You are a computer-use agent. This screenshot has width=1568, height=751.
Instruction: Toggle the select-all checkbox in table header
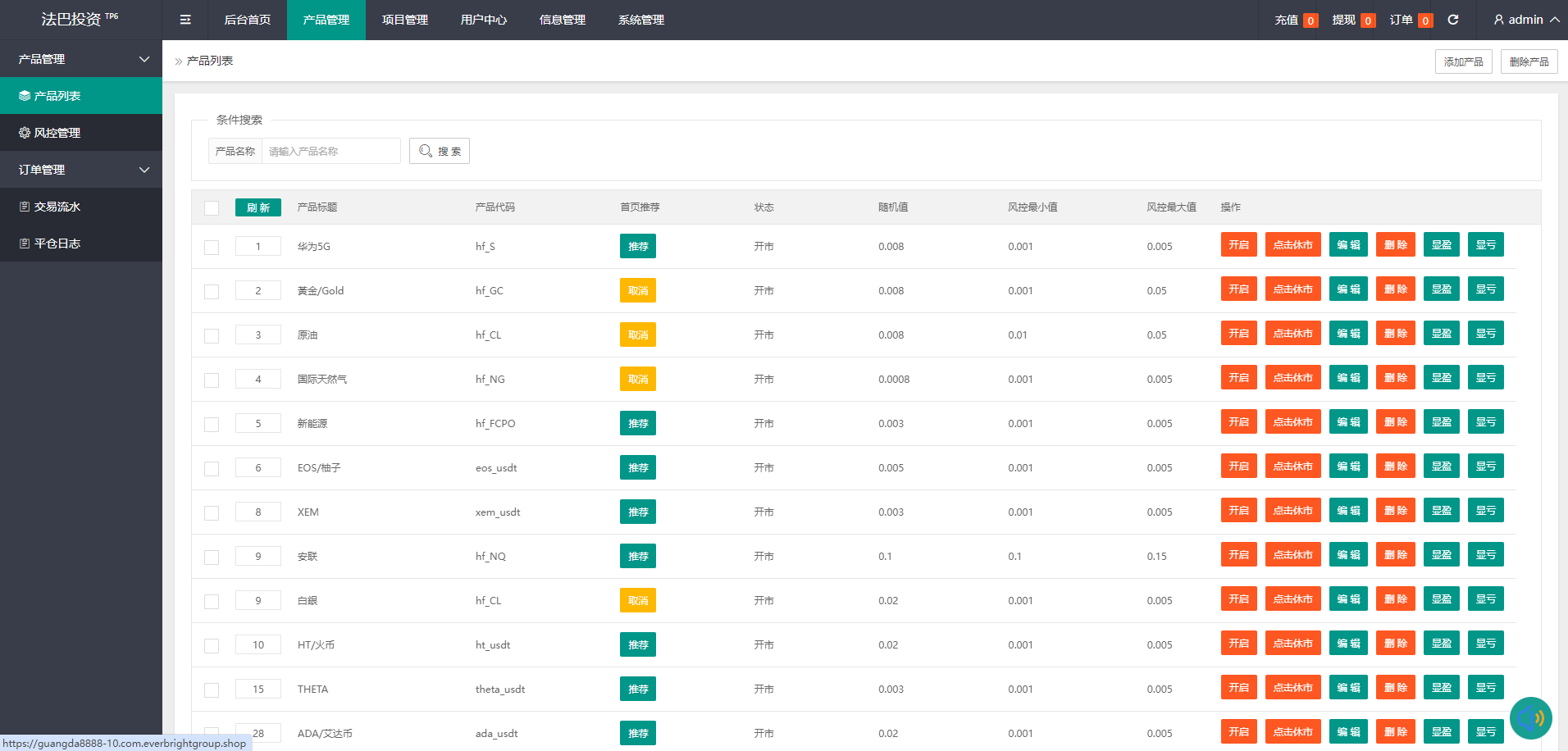point(212,208)
